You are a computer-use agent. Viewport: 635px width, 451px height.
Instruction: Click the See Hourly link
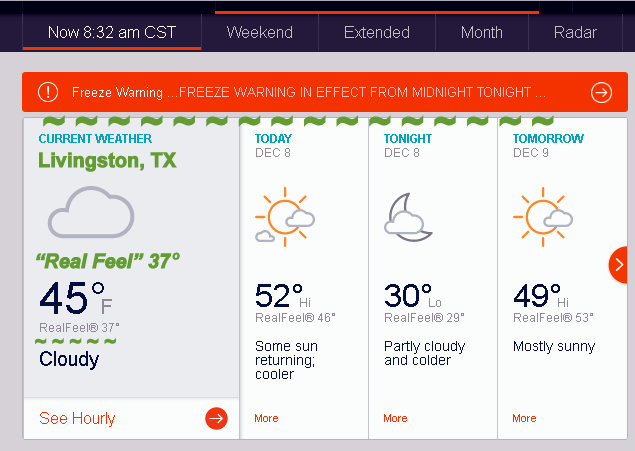(77, 418)
